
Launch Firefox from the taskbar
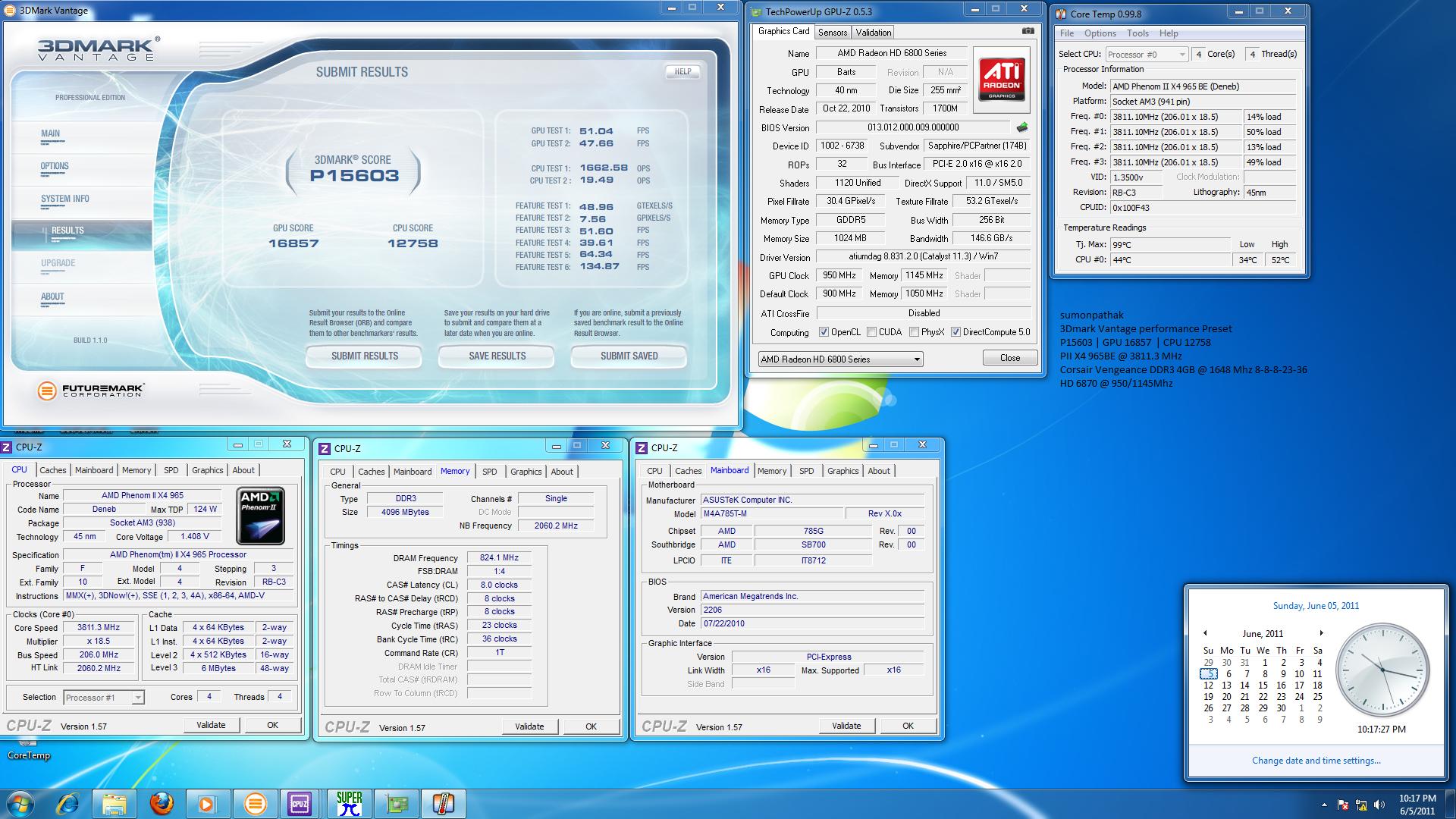pos(161,803)
